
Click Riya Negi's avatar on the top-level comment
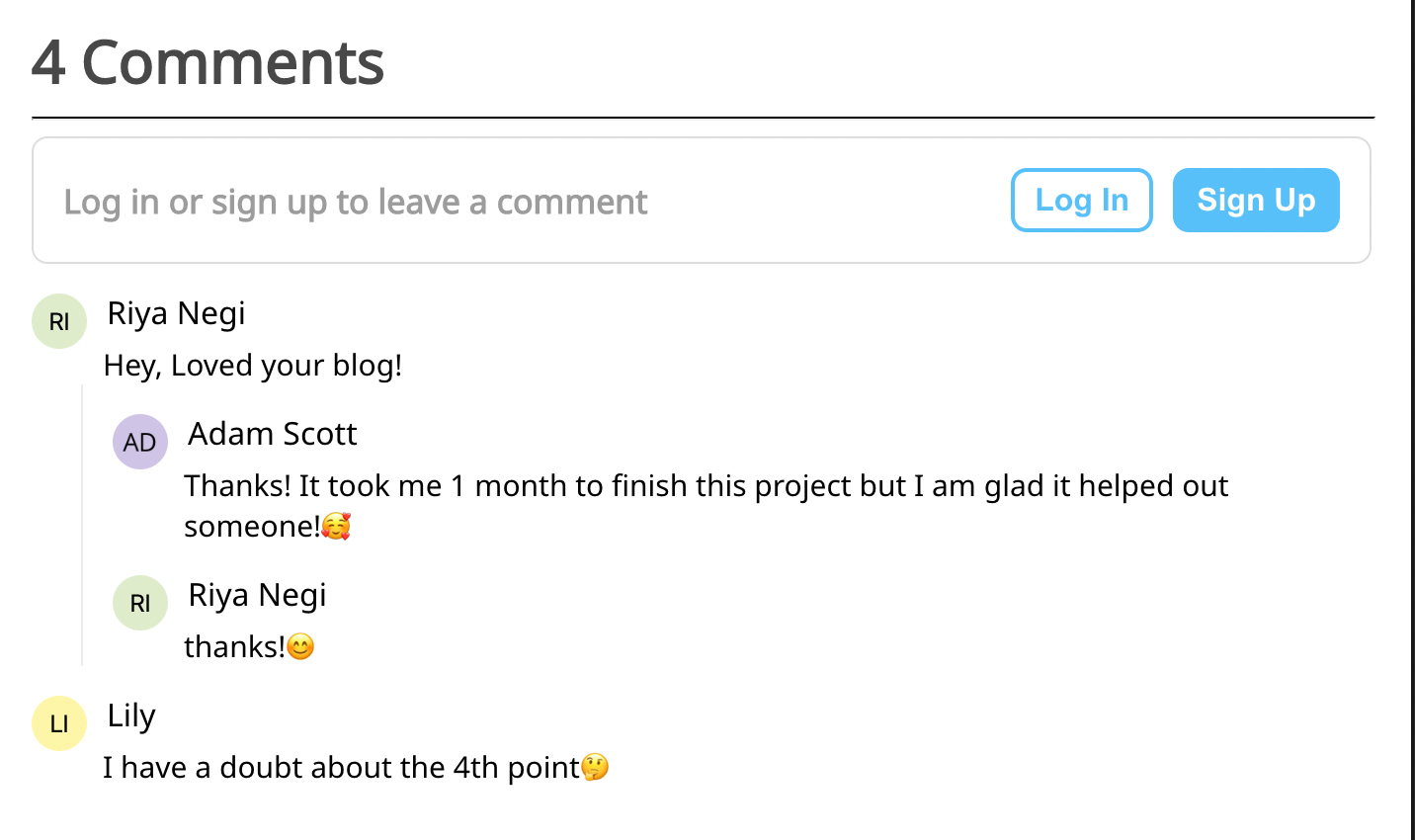click(59, 321)
